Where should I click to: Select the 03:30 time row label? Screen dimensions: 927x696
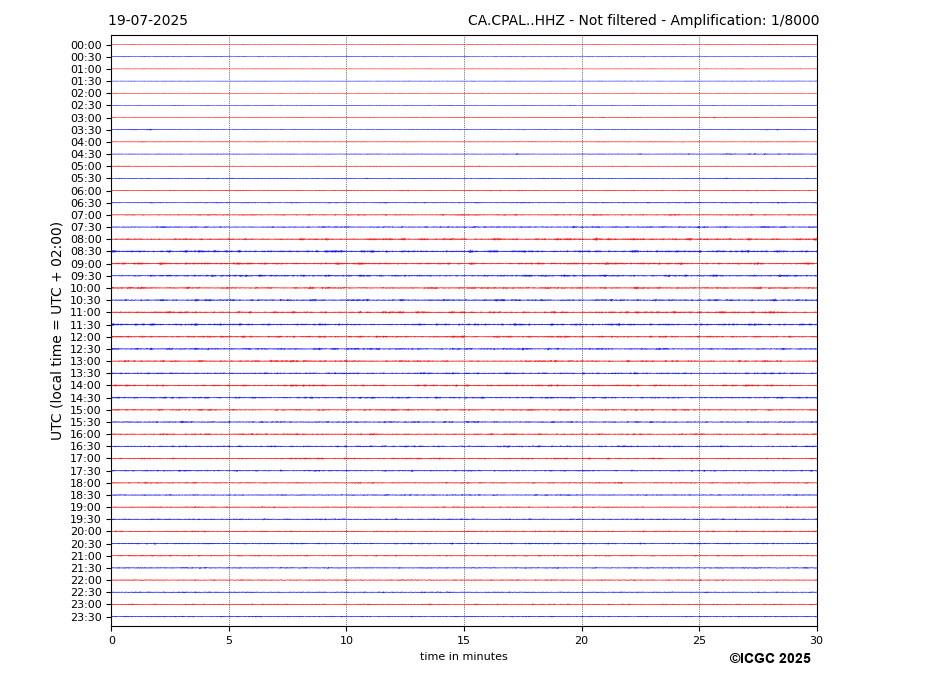click(x=86, y=130)
